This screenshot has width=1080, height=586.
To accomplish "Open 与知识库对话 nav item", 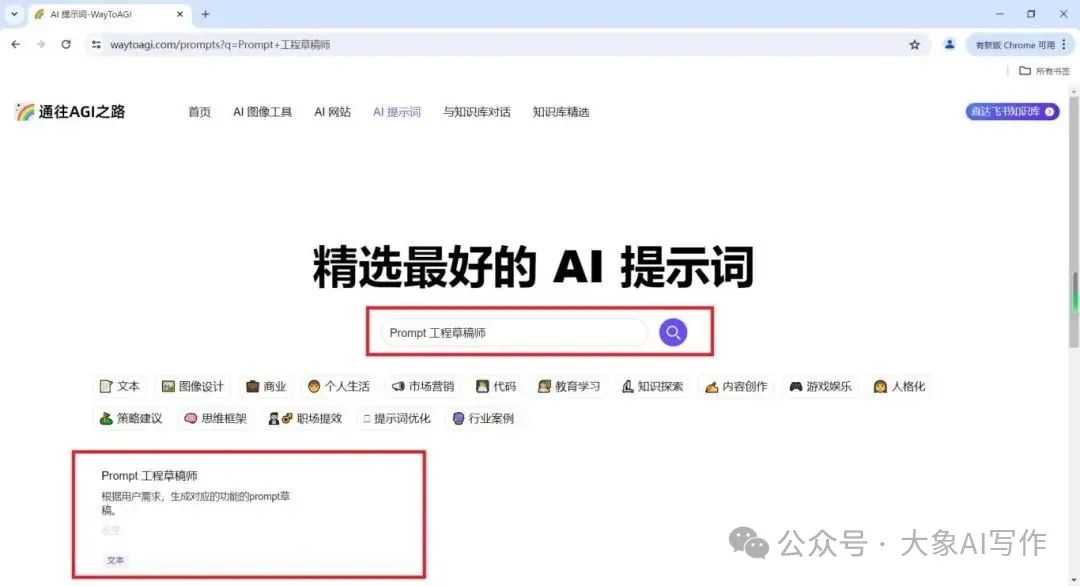I will [x=477, y=112].
